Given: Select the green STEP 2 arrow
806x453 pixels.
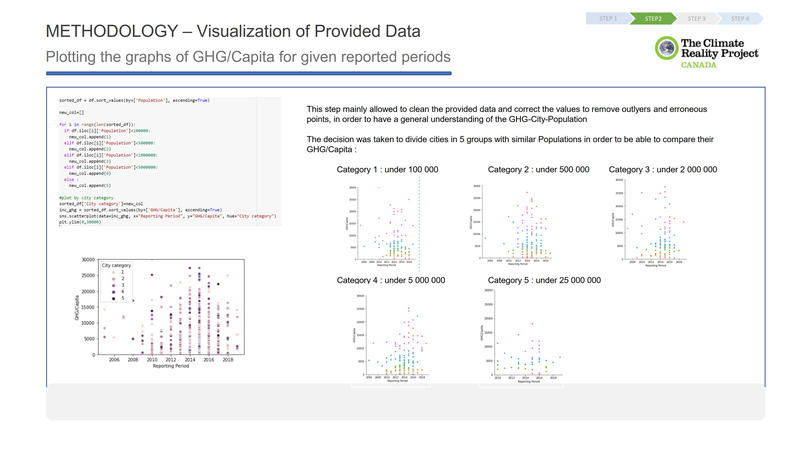Looking at the screenshot, I should (653, 19).
